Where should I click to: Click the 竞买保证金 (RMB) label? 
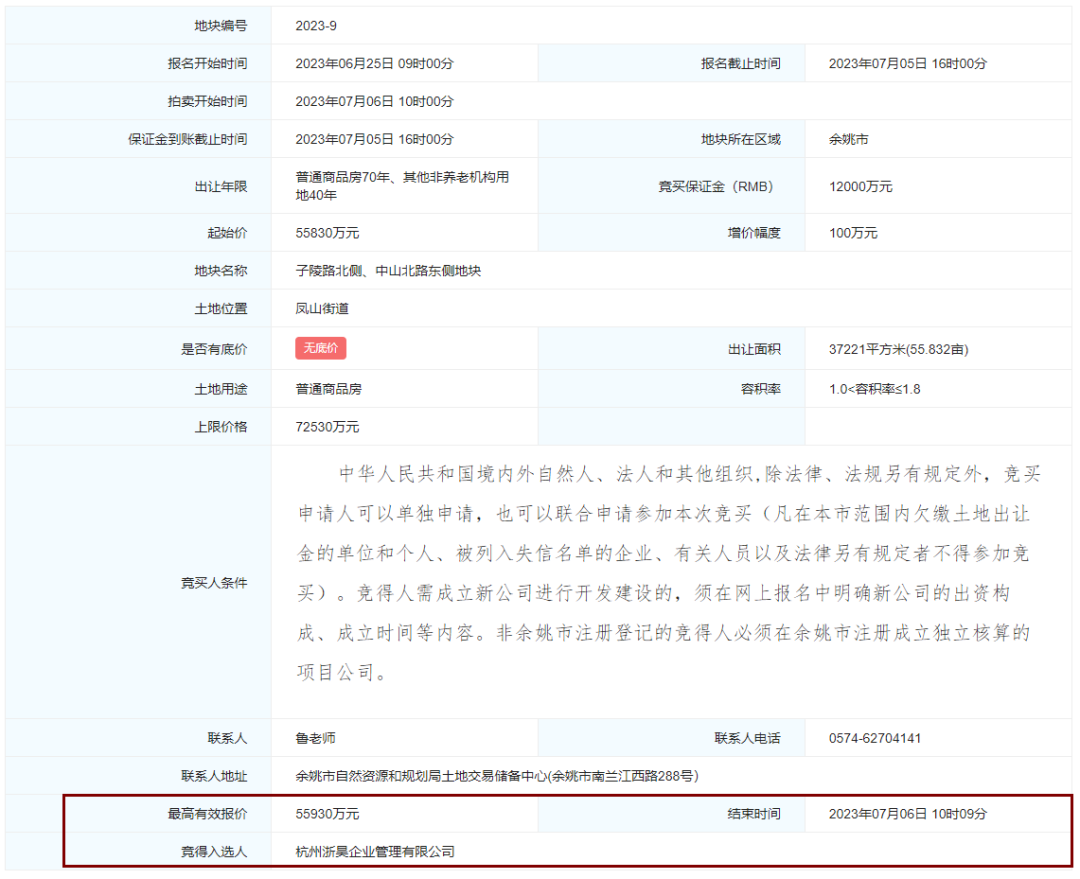[x=716, y=187]
